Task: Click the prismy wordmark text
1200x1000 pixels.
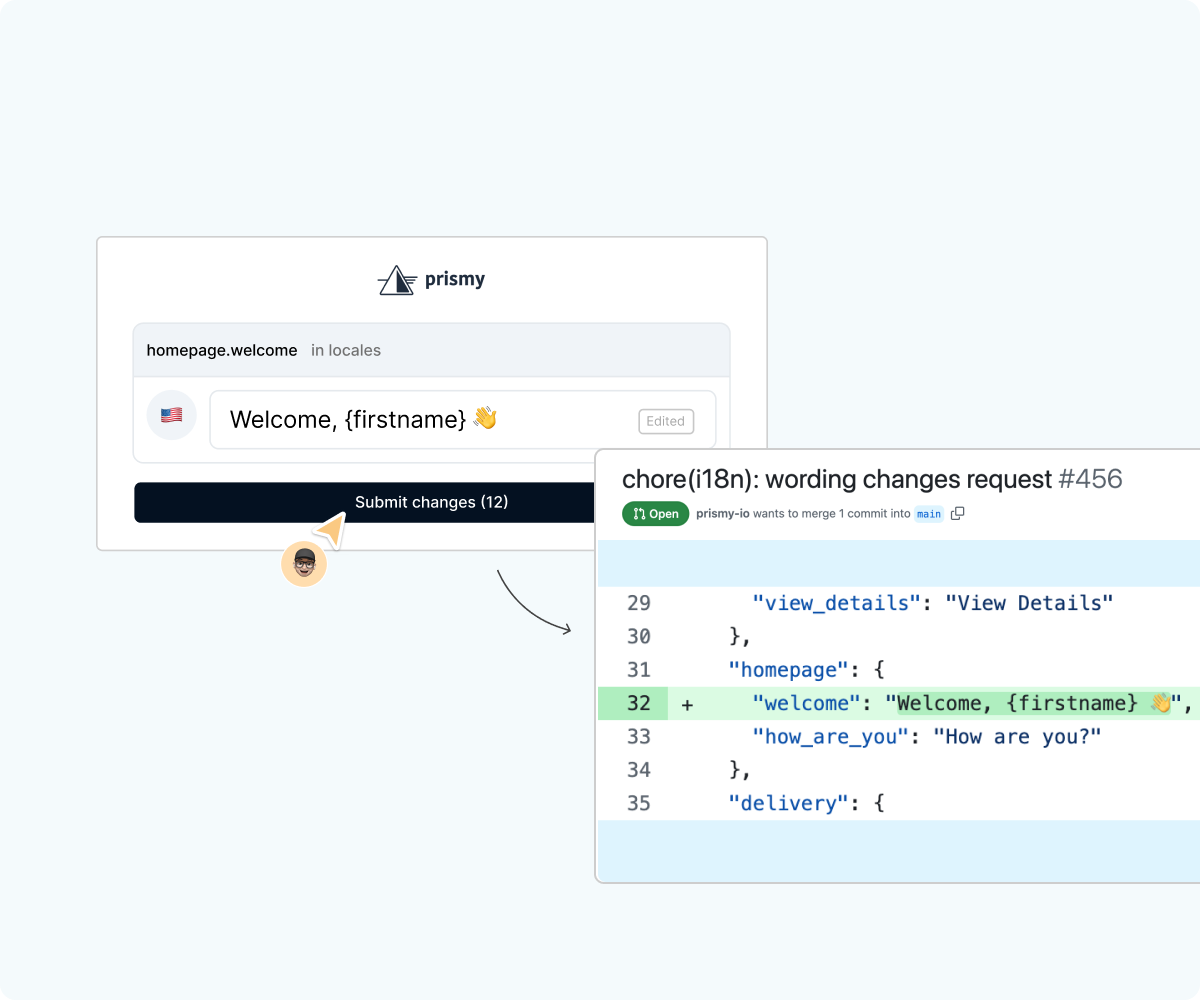Action: 453,280
